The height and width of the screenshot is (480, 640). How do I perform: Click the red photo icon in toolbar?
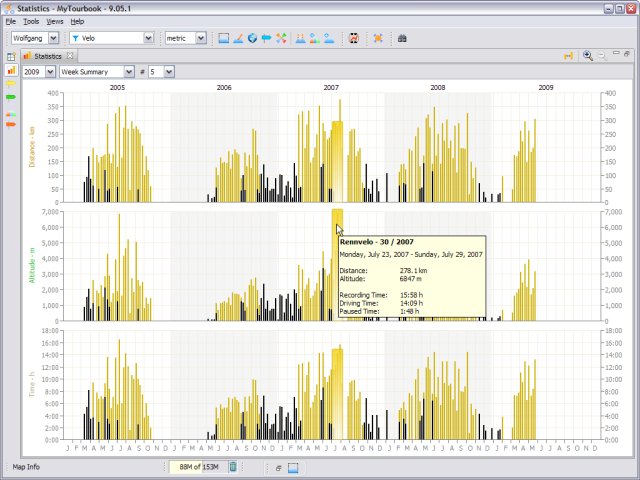tap(353, 38)
